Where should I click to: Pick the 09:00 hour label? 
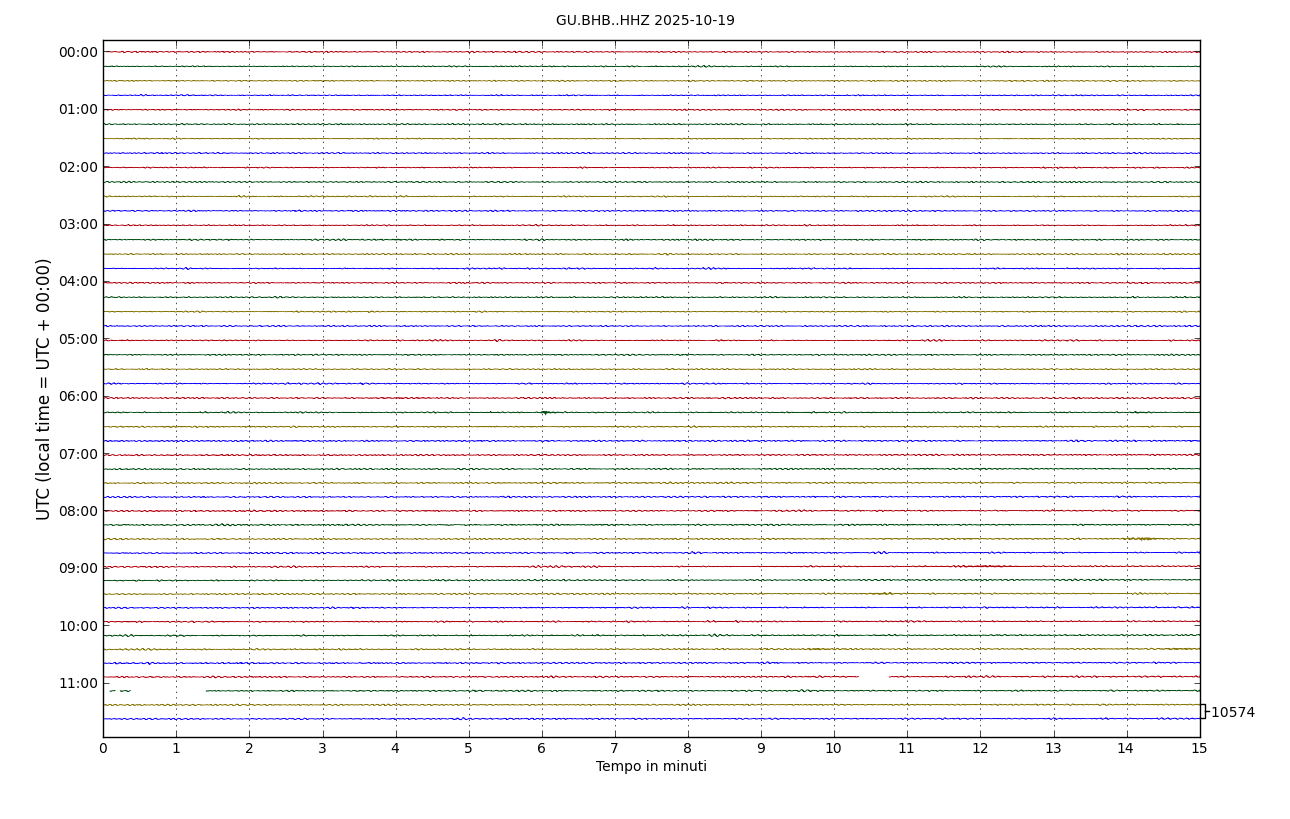tap(78, 568)
